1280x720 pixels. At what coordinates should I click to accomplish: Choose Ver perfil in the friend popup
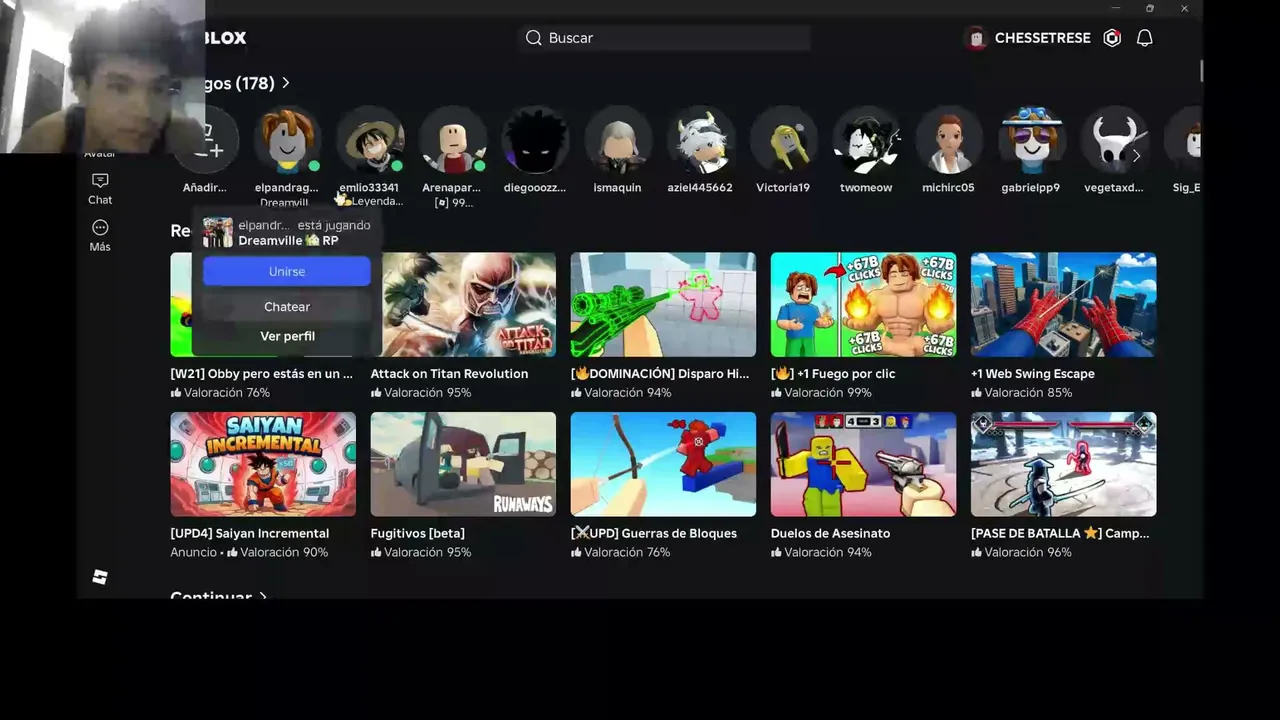coord(287,336)
